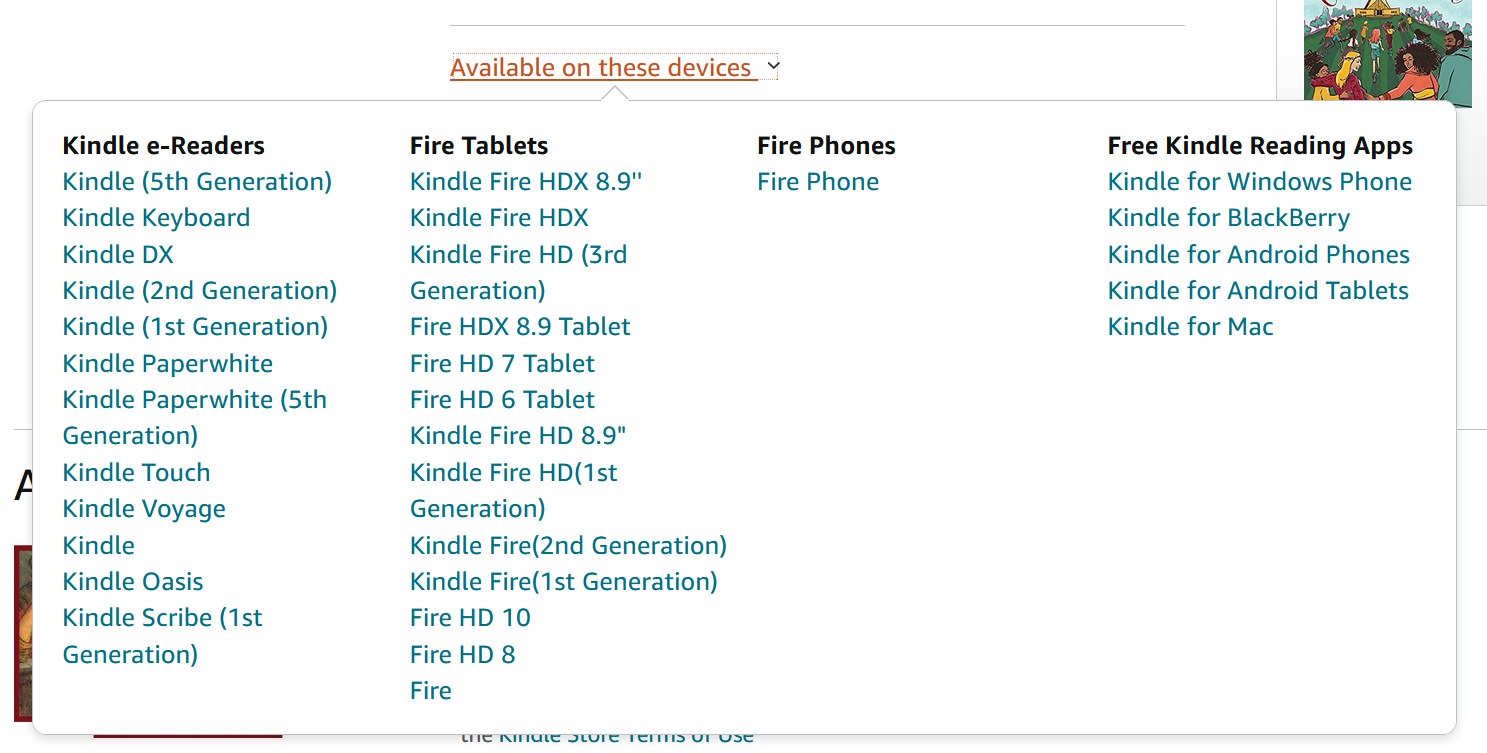Open the Kindle for Mac link
The image size is (1487, 753).
tap(1189, 326)
